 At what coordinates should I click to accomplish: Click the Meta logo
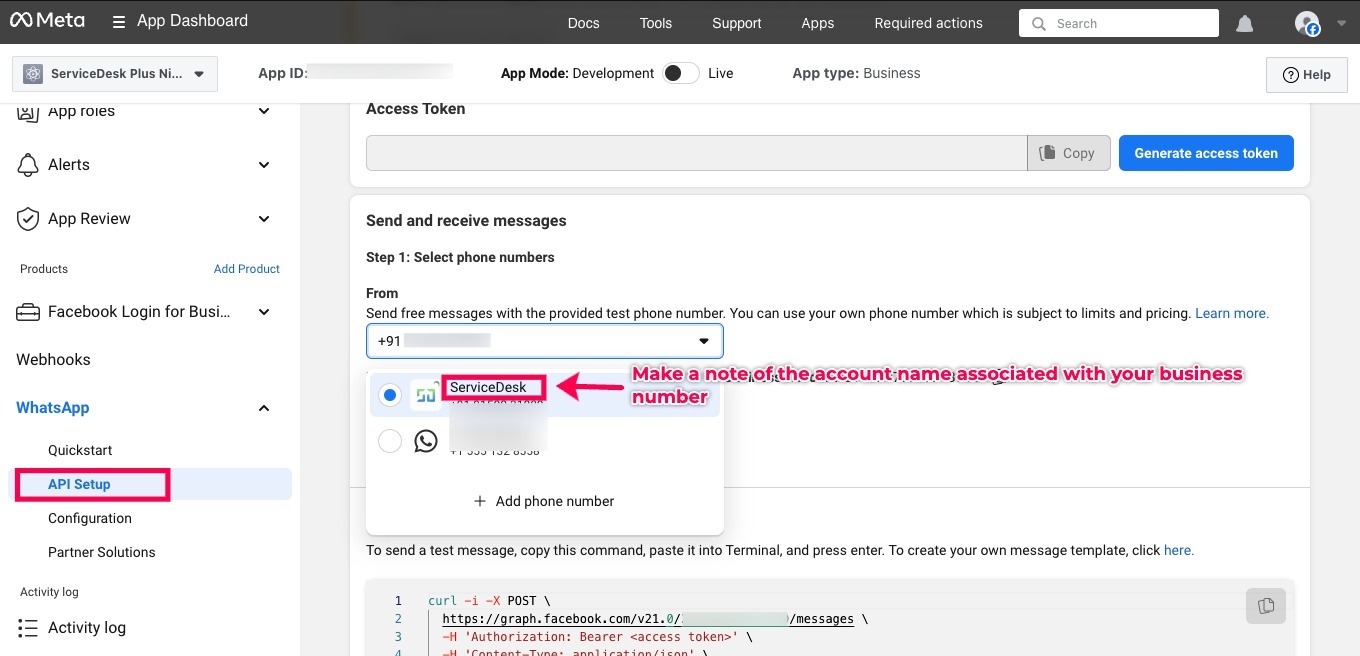[x=47, y=21]
